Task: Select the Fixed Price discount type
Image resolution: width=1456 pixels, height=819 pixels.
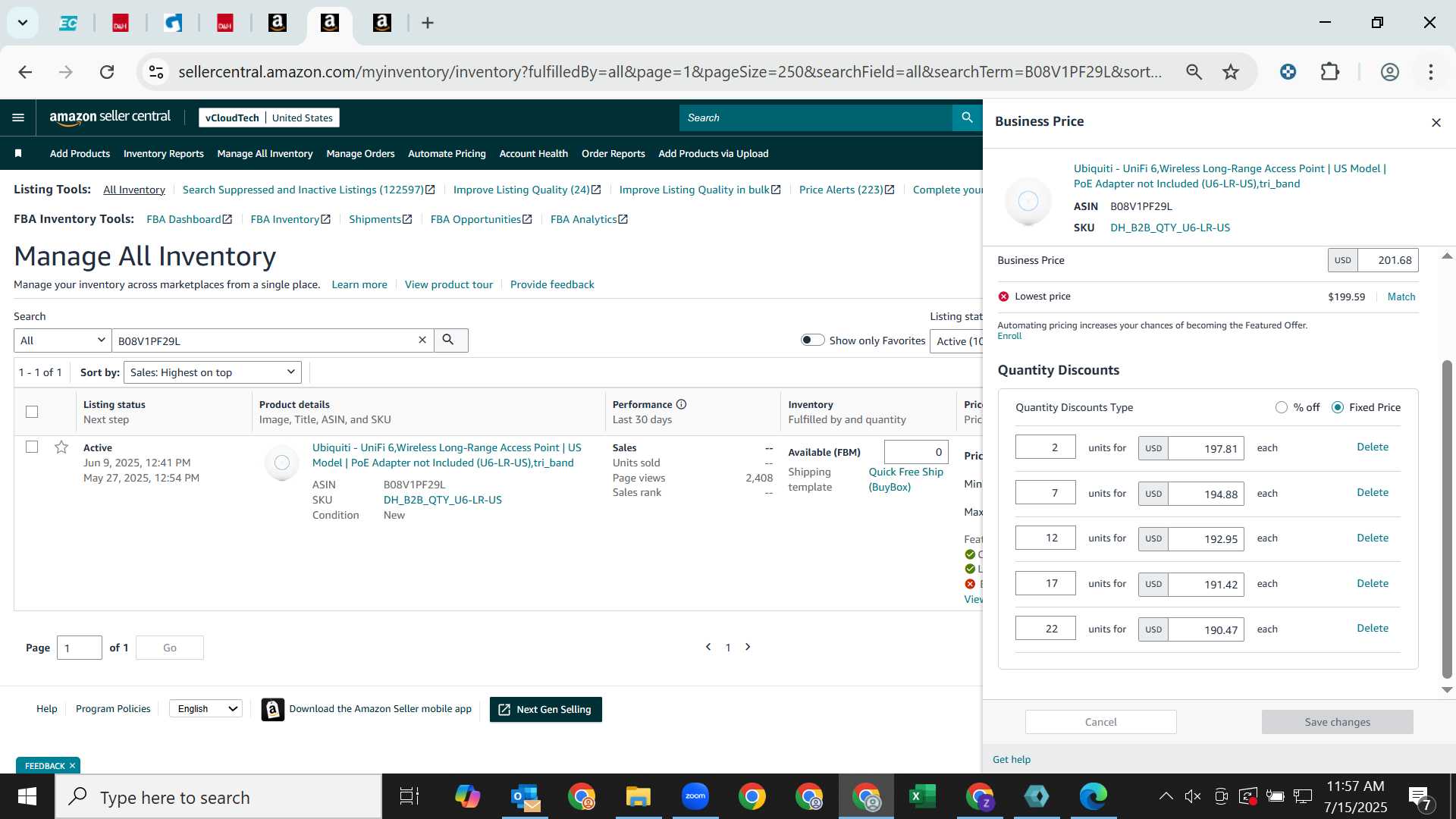Action: (x=1338, y=407)
